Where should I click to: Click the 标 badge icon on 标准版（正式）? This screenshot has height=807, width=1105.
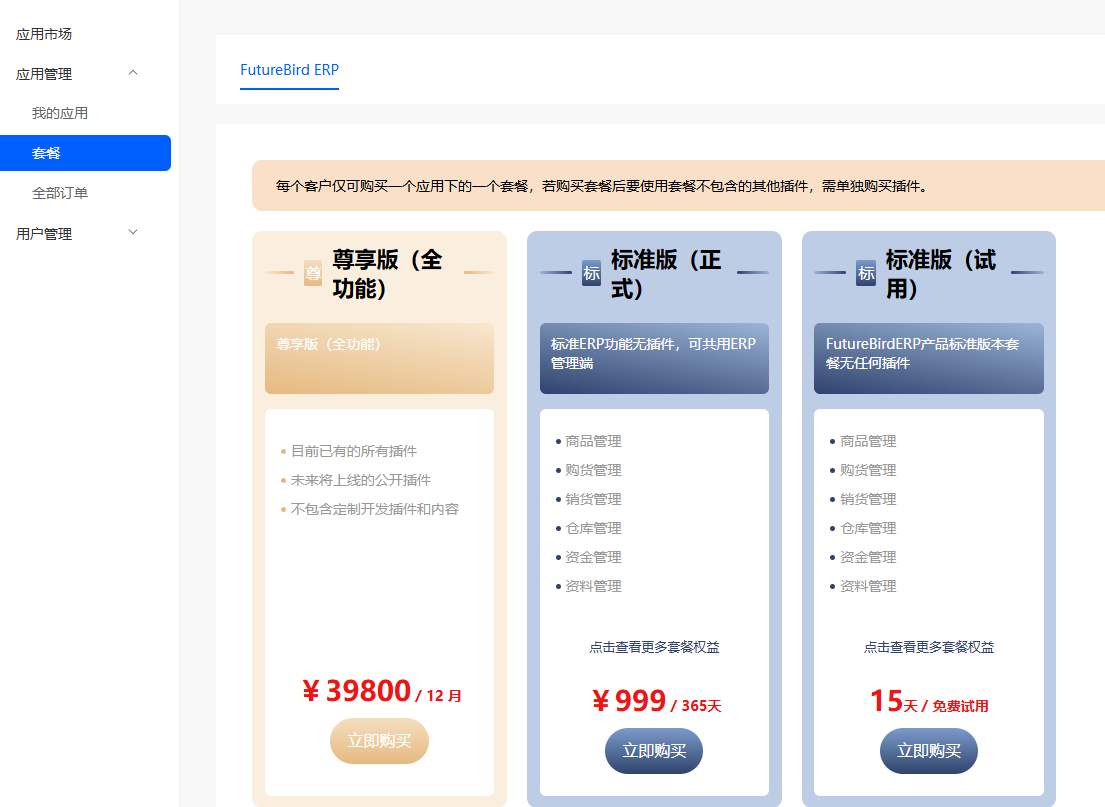coord(591,273)
